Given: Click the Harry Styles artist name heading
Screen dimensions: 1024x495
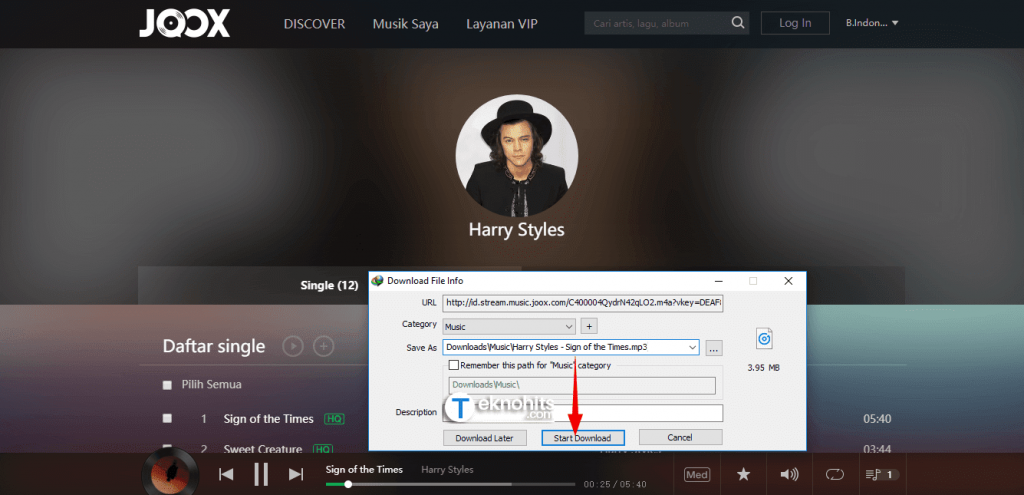Looking at the screenshot, I should 517,230.
